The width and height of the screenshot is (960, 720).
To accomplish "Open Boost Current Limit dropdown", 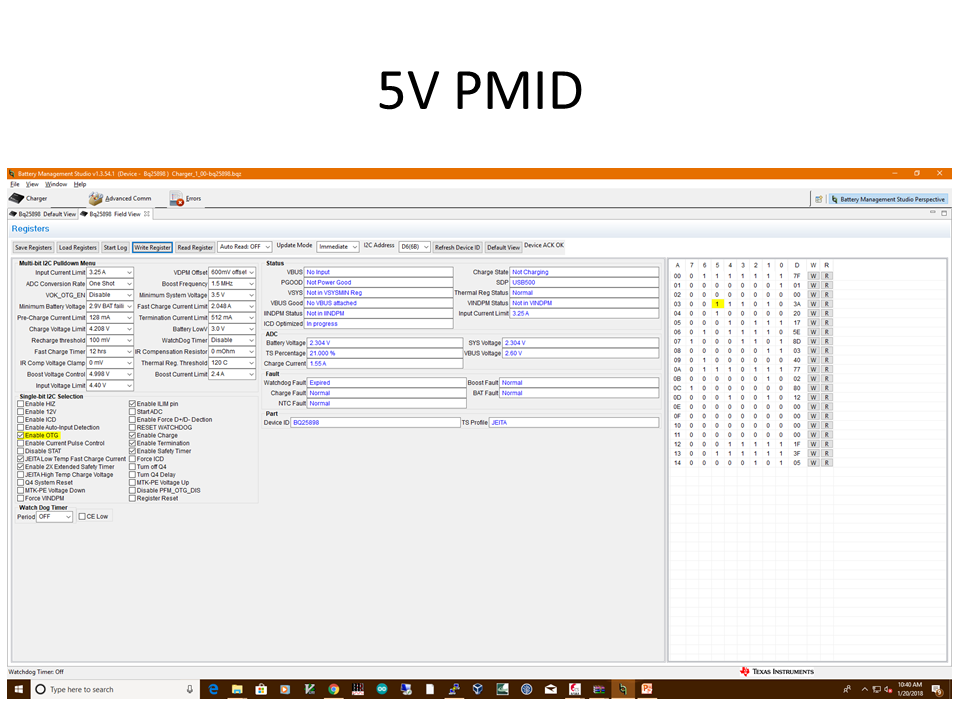I will tap(251, 375).
